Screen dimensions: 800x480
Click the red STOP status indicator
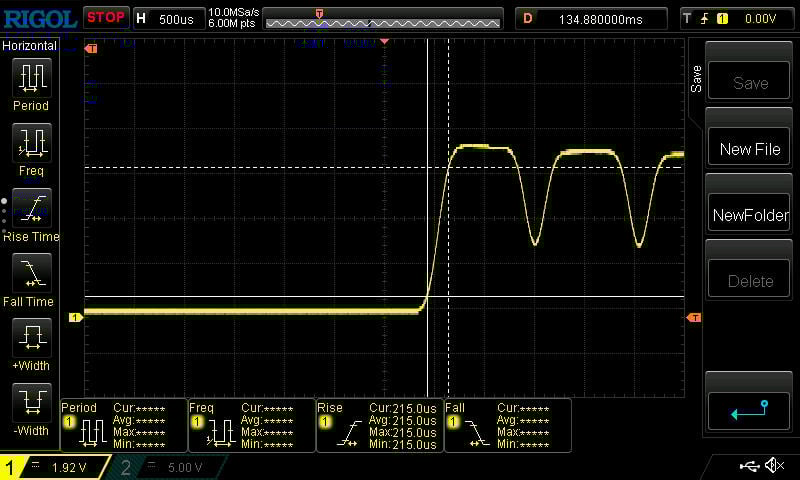(106, 17)
